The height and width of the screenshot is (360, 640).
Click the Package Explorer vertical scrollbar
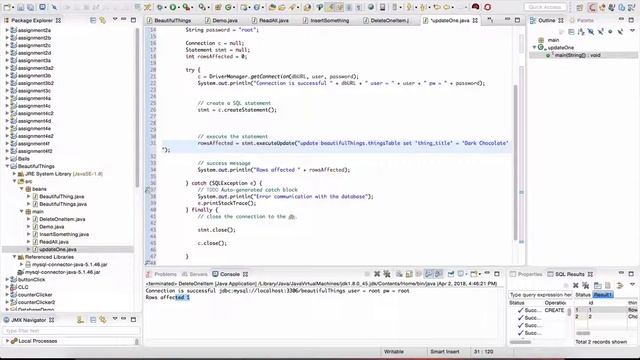pos(137,108)
